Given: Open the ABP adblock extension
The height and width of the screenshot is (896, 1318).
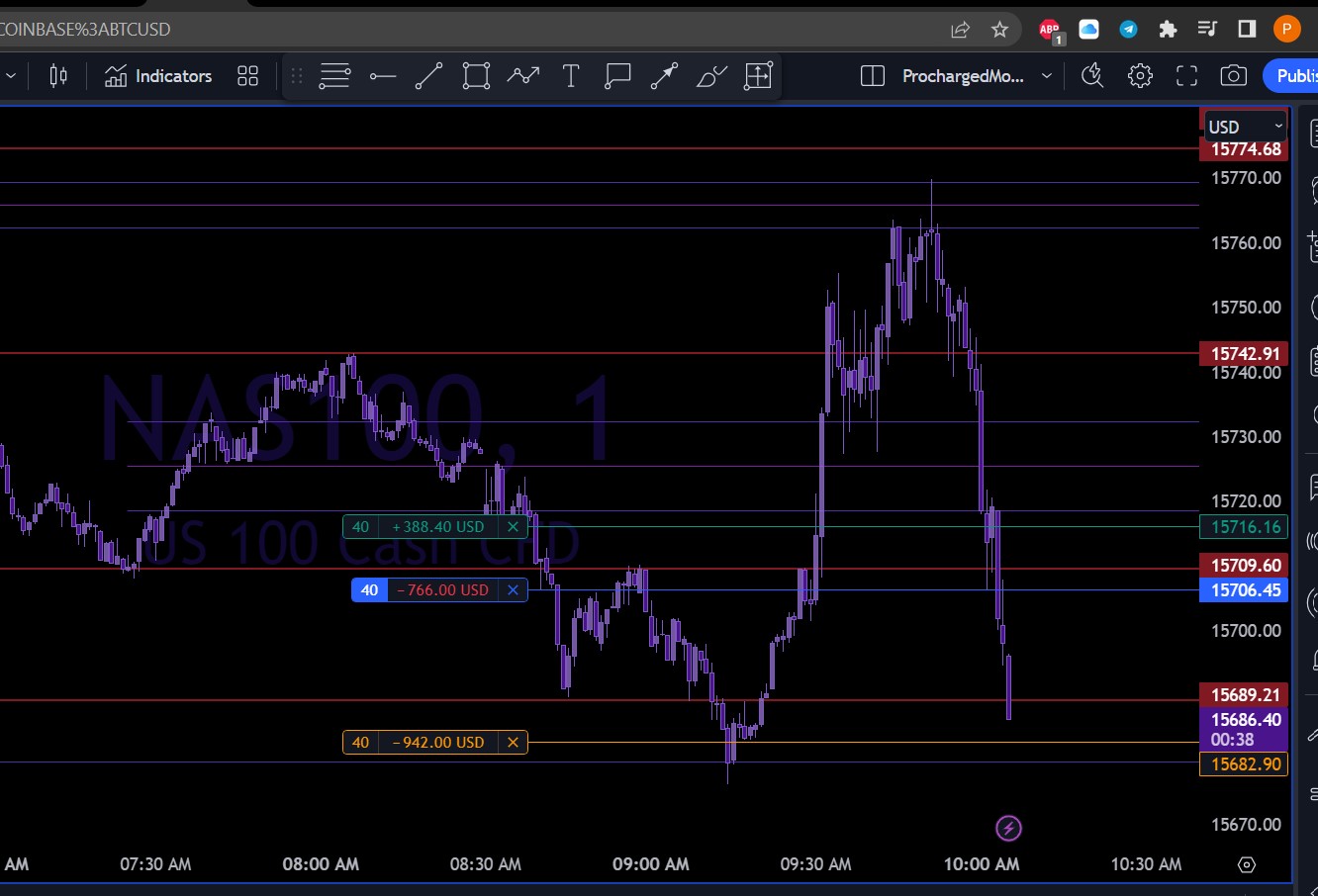Looking at the screenshot, I should (x=1050, y=30).
